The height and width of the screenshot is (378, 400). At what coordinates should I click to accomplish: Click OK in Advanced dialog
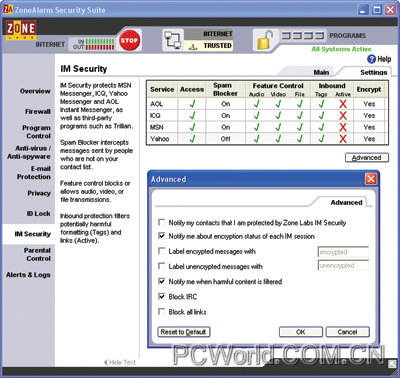click(x=301, y=332)
